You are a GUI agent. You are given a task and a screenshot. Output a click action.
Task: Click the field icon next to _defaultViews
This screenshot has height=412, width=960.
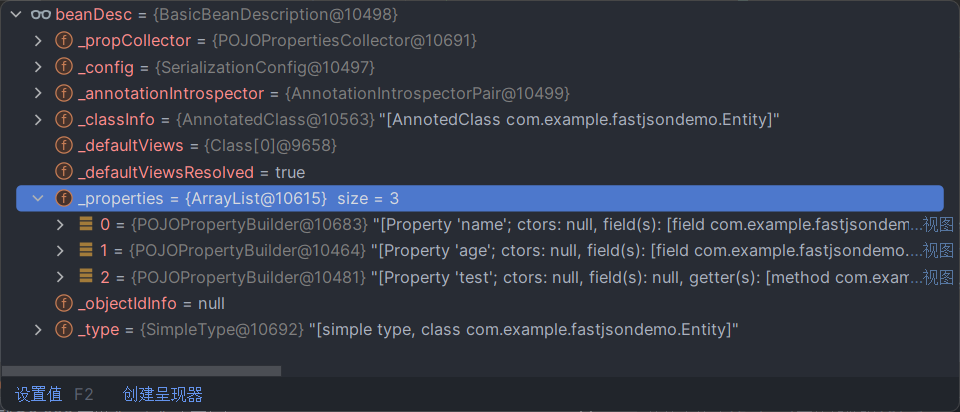point(64,146)
